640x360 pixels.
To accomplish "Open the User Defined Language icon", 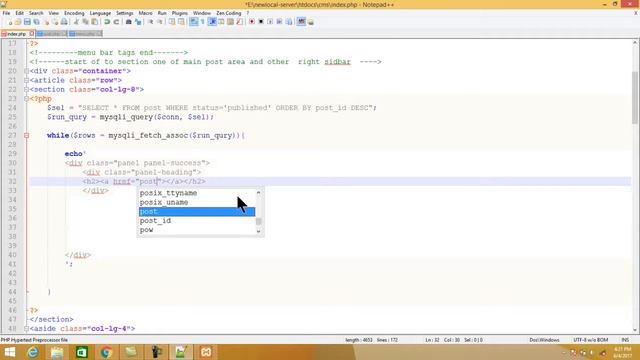I will pos(221,22).
